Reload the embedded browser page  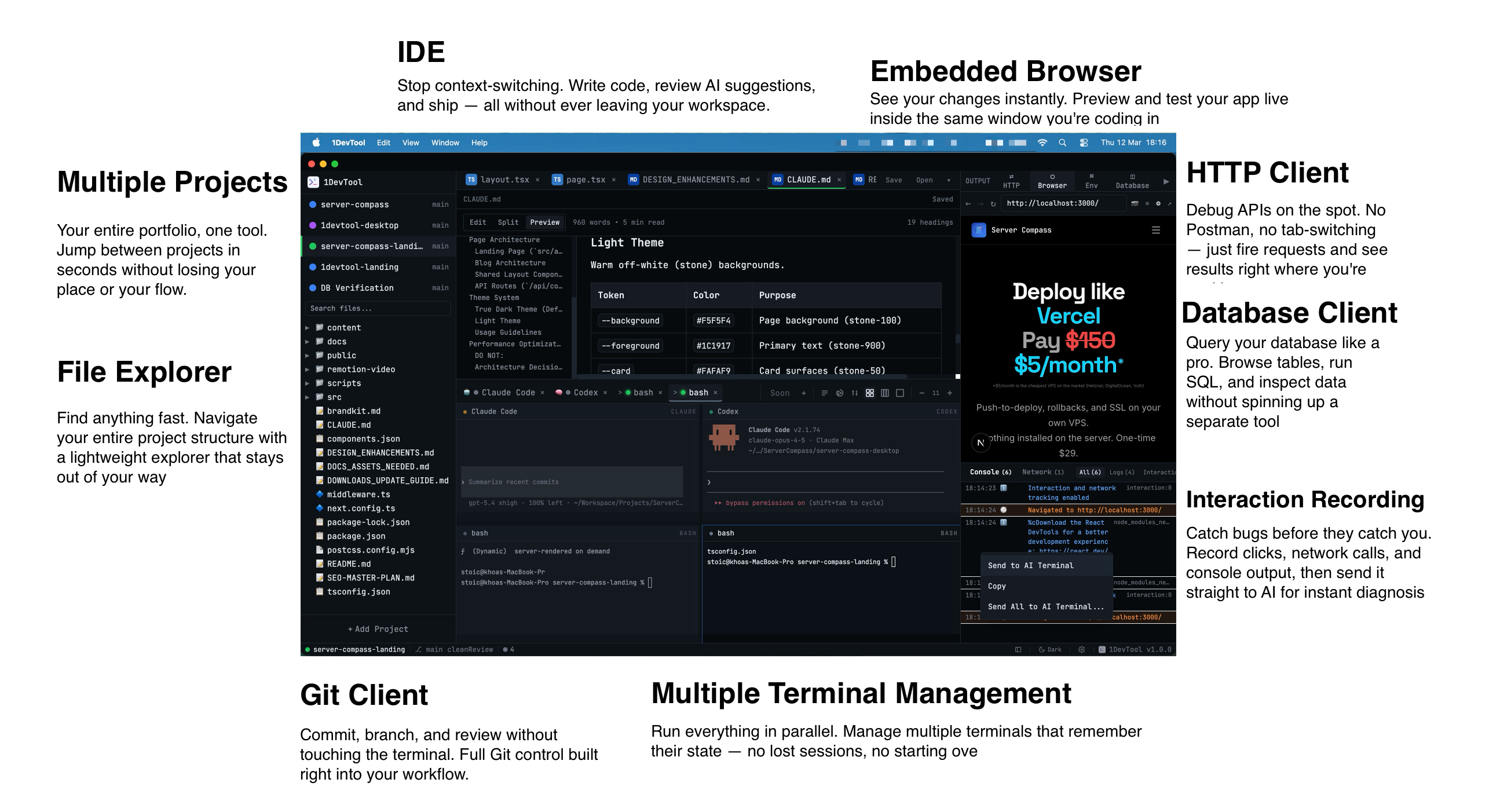coord(994,203)
